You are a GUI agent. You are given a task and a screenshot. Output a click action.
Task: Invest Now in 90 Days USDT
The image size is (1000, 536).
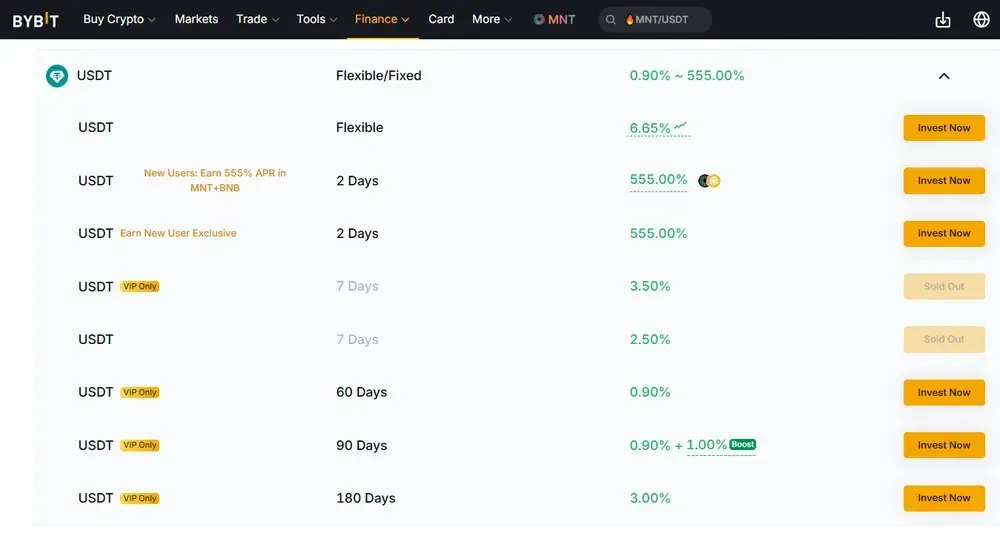point(944,445)
